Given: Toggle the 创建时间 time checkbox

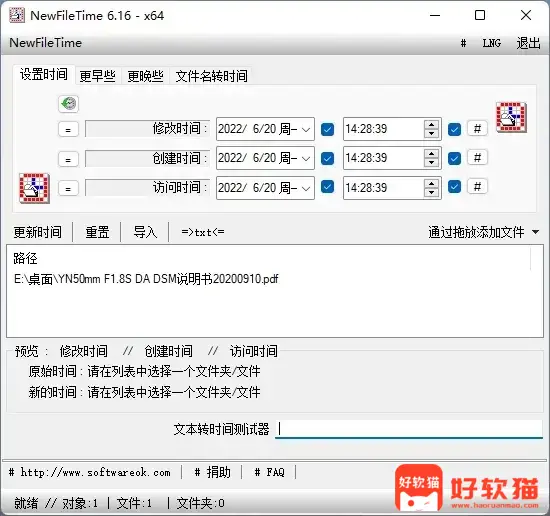Looking at the screenshot, I should 454,158.
